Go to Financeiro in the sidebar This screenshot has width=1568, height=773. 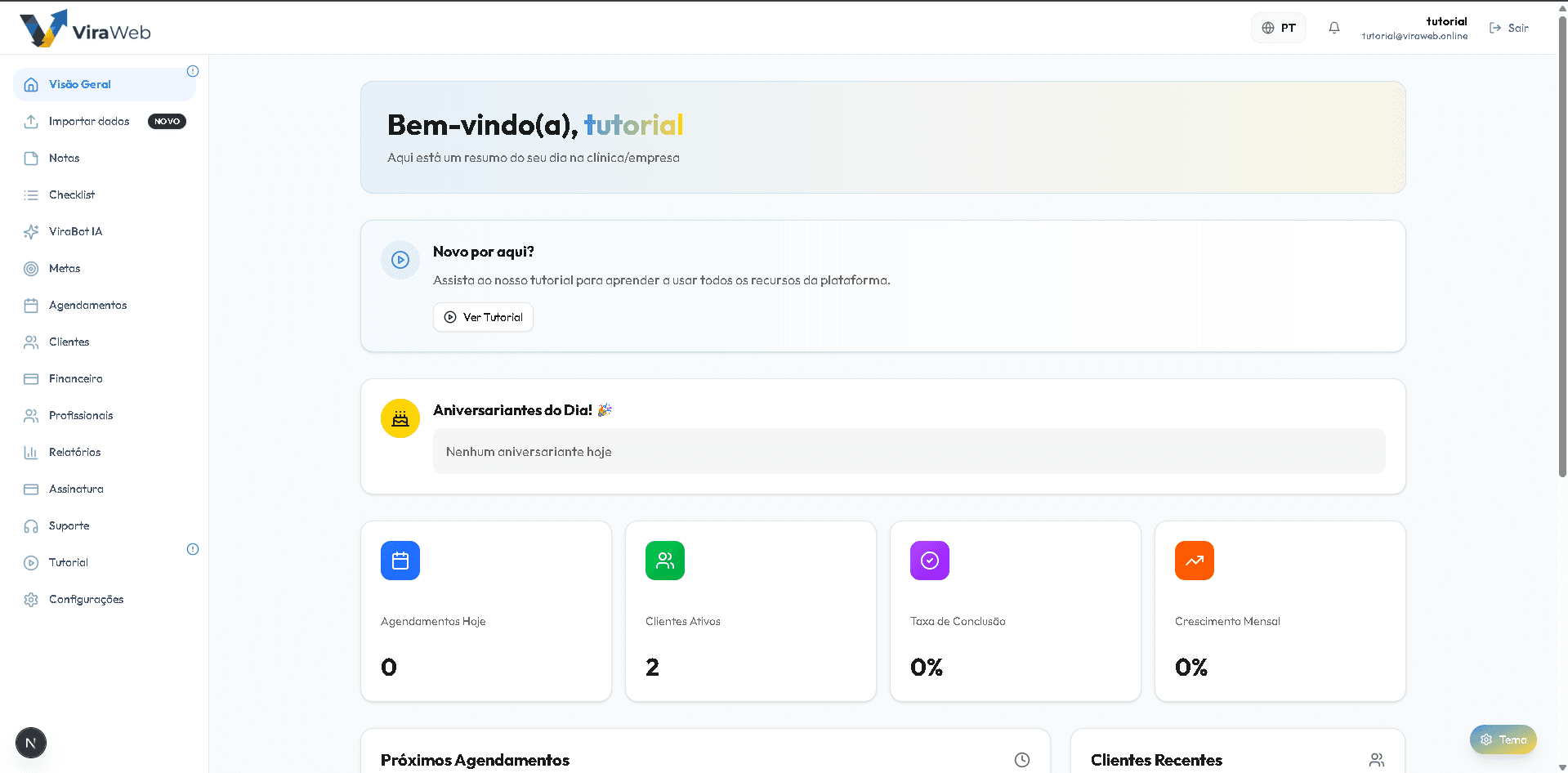[75, 378]
